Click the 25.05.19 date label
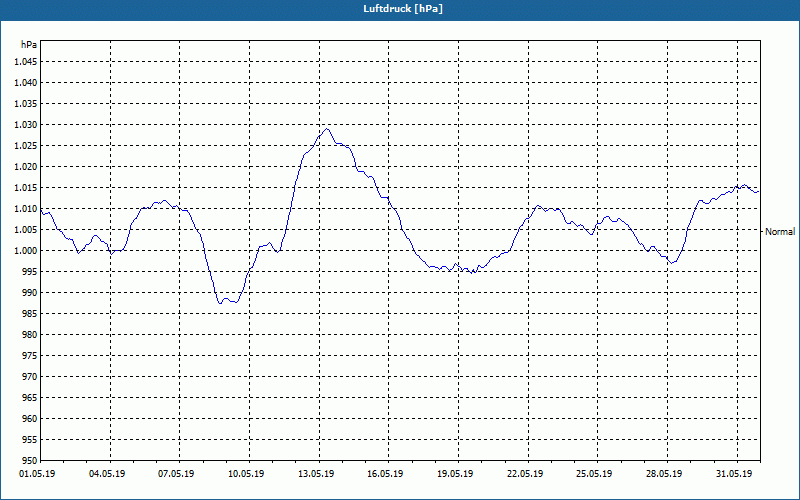Screen dimensions: 800x500 594,474
